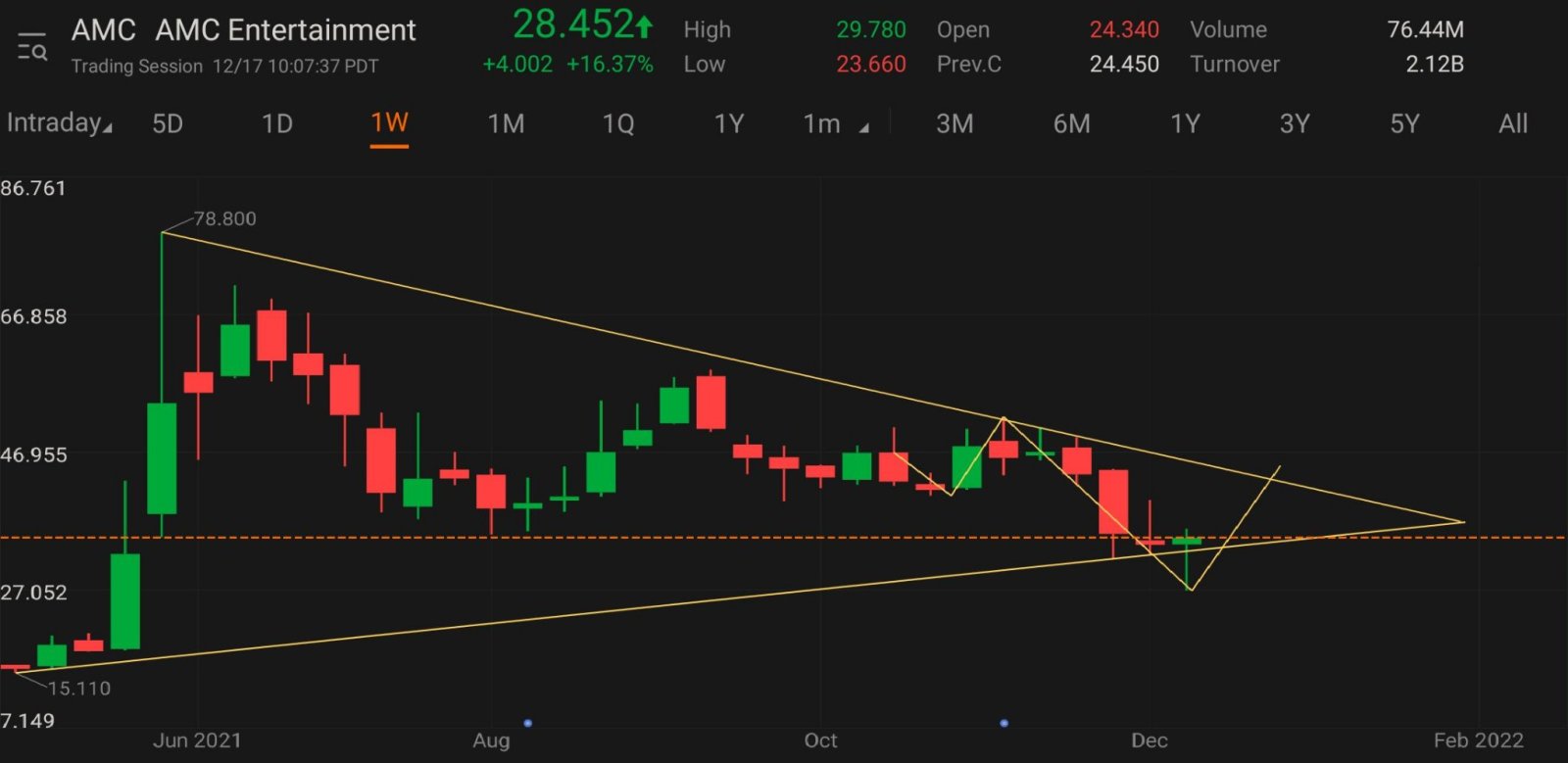Set chart range to 6M
This screenshot has height=763, width=1568.
1071,124
